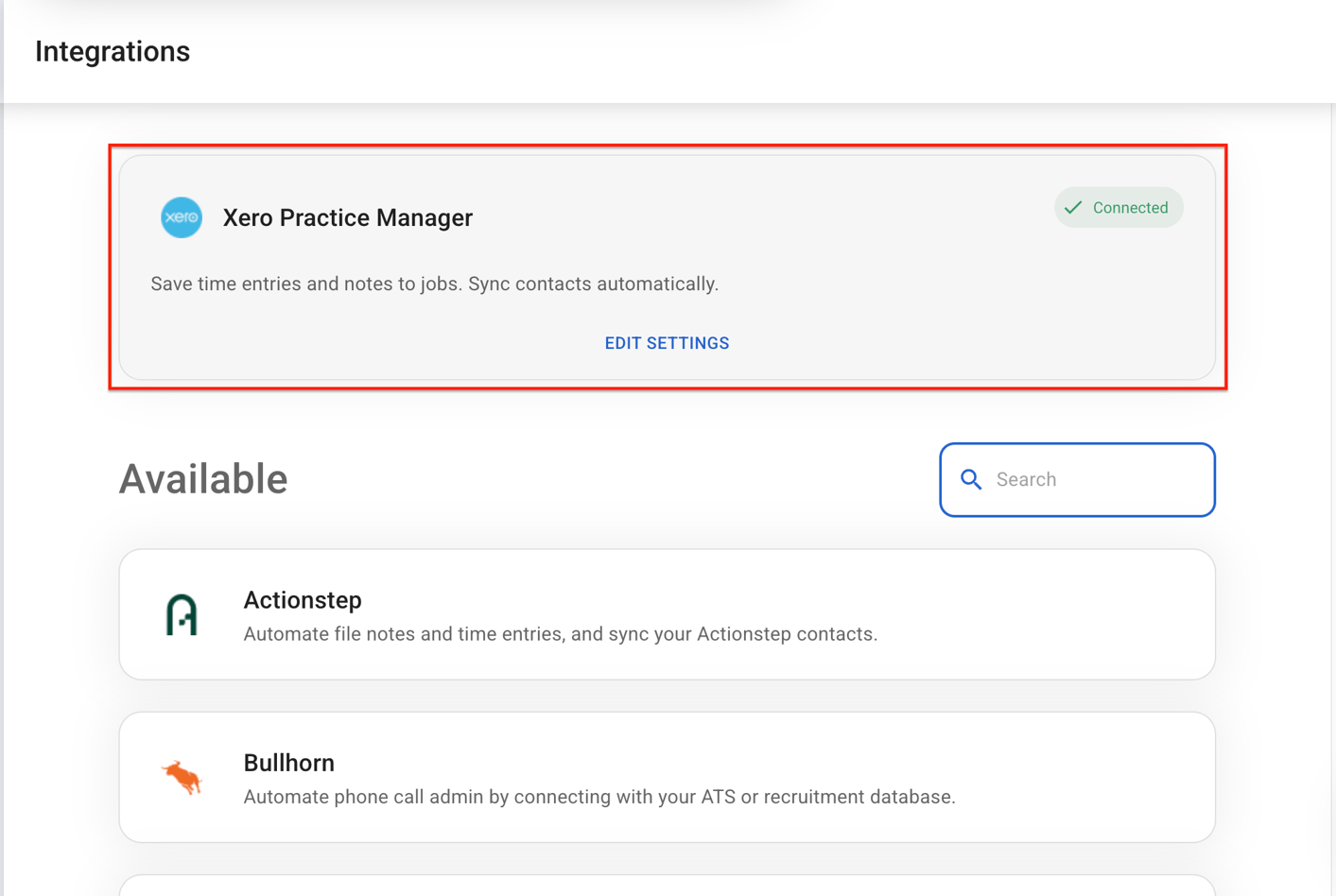
Task: Click the Bullhorn name label
Action: point(289,762)
